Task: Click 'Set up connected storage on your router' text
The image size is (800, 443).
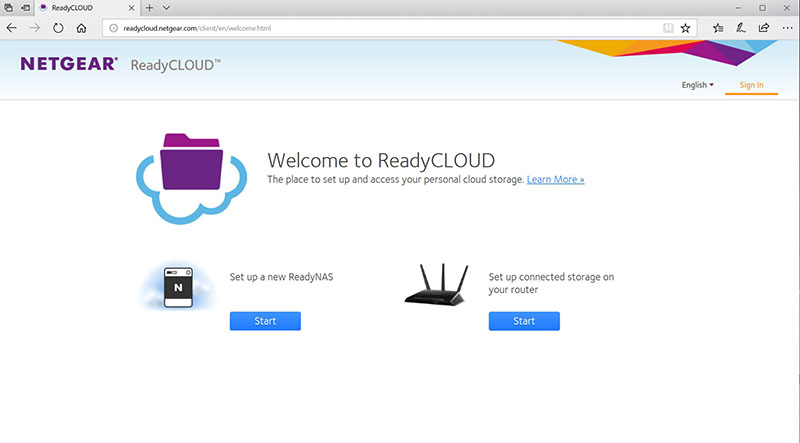Action: coord(551,283)
